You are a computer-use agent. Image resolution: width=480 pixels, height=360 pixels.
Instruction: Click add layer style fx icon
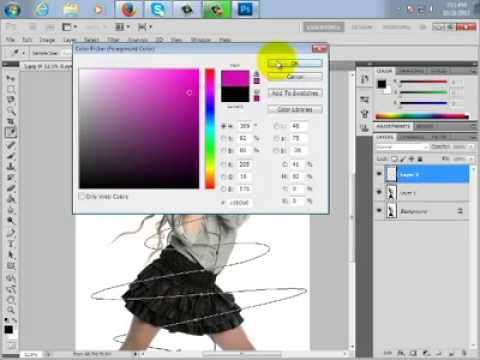(x=401, y=353)
